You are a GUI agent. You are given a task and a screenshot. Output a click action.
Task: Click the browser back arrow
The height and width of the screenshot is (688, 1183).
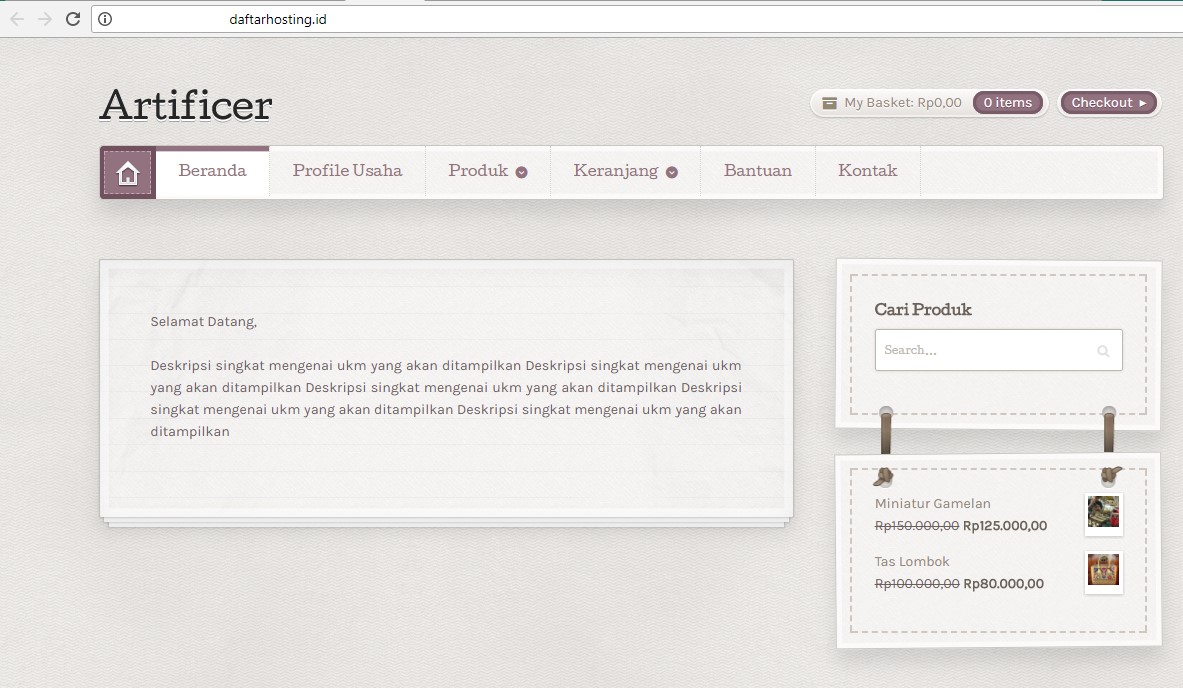click(x=17, y=19)
